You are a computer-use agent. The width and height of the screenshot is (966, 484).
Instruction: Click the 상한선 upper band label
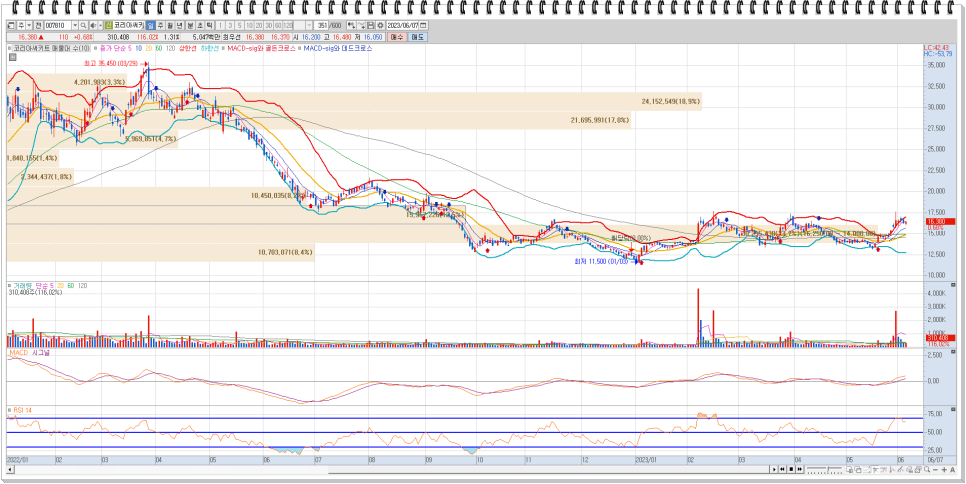187,47
